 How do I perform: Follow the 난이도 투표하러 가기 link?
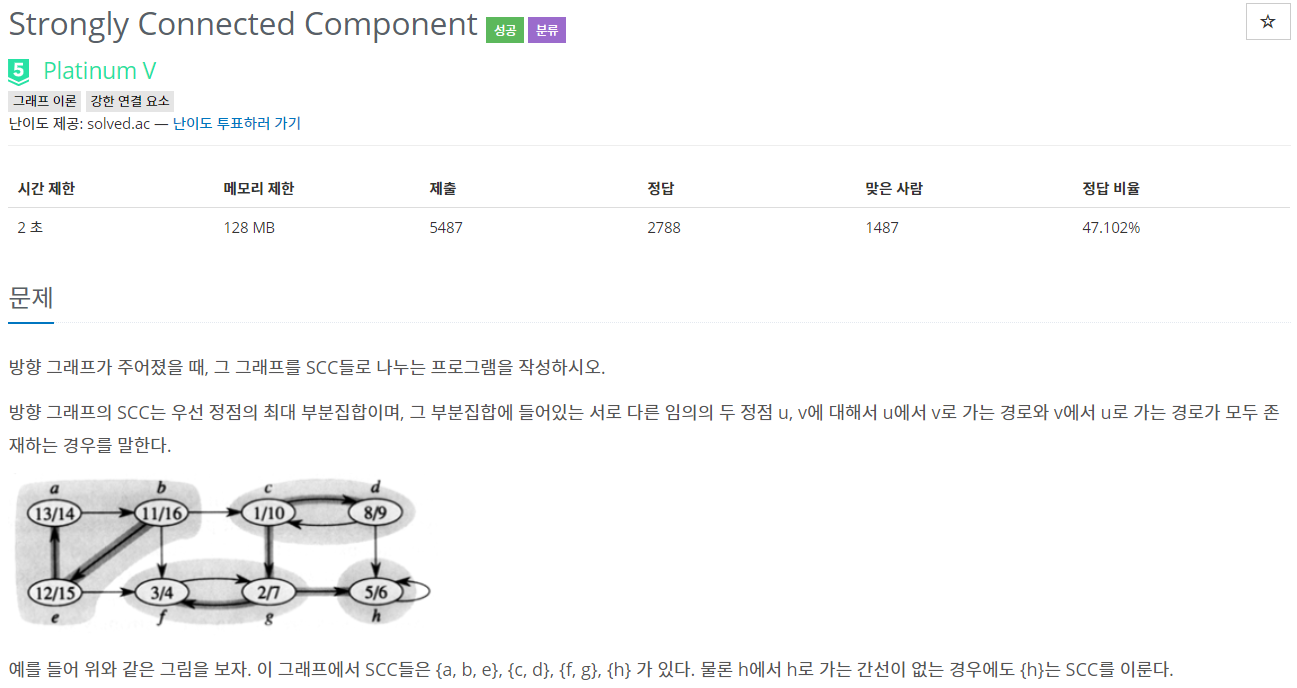(x=237, y=124)
